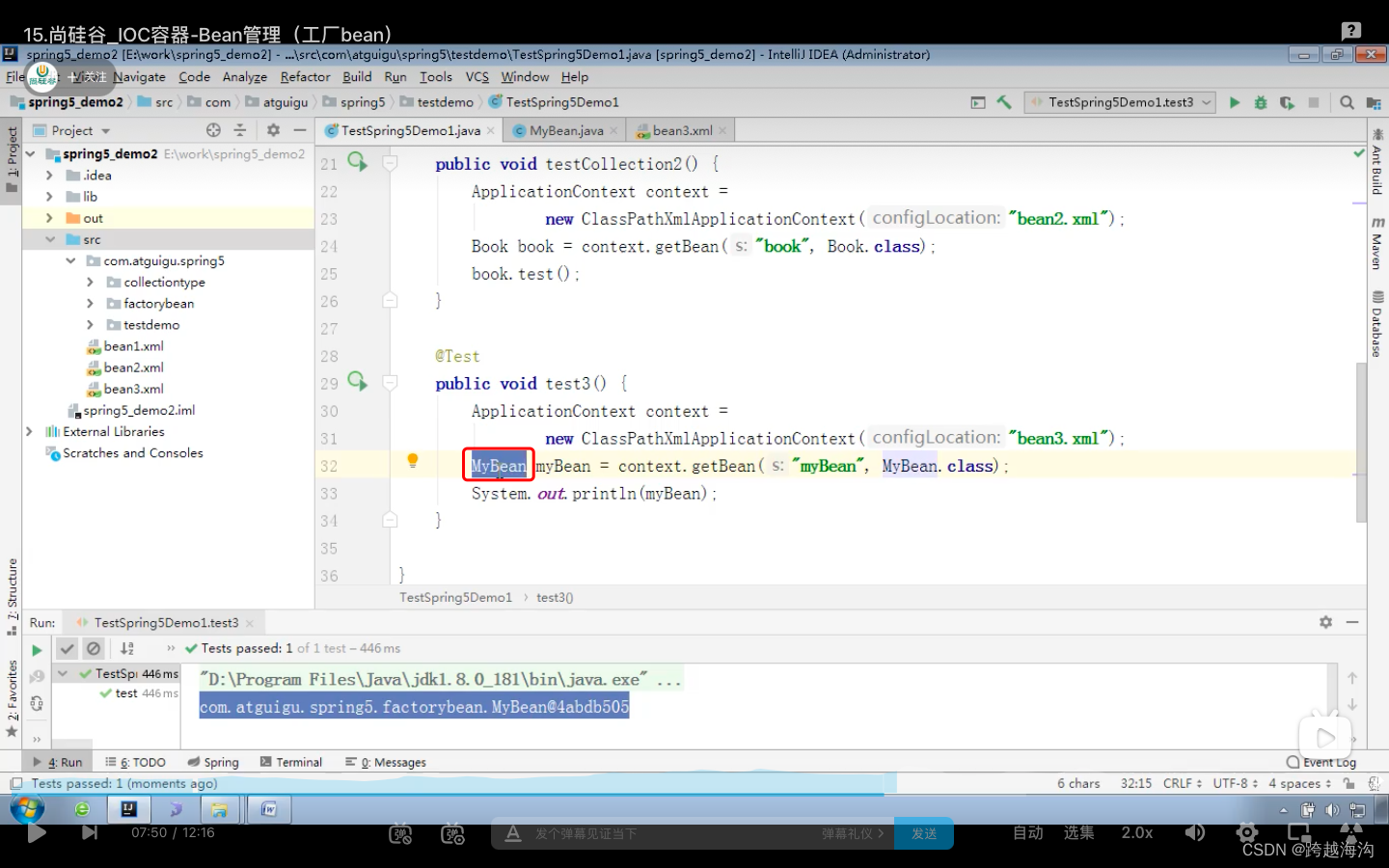Toggle danmaku display icon in the player
This screenshot has width=1389, height=868.
[x=400, y=833]
